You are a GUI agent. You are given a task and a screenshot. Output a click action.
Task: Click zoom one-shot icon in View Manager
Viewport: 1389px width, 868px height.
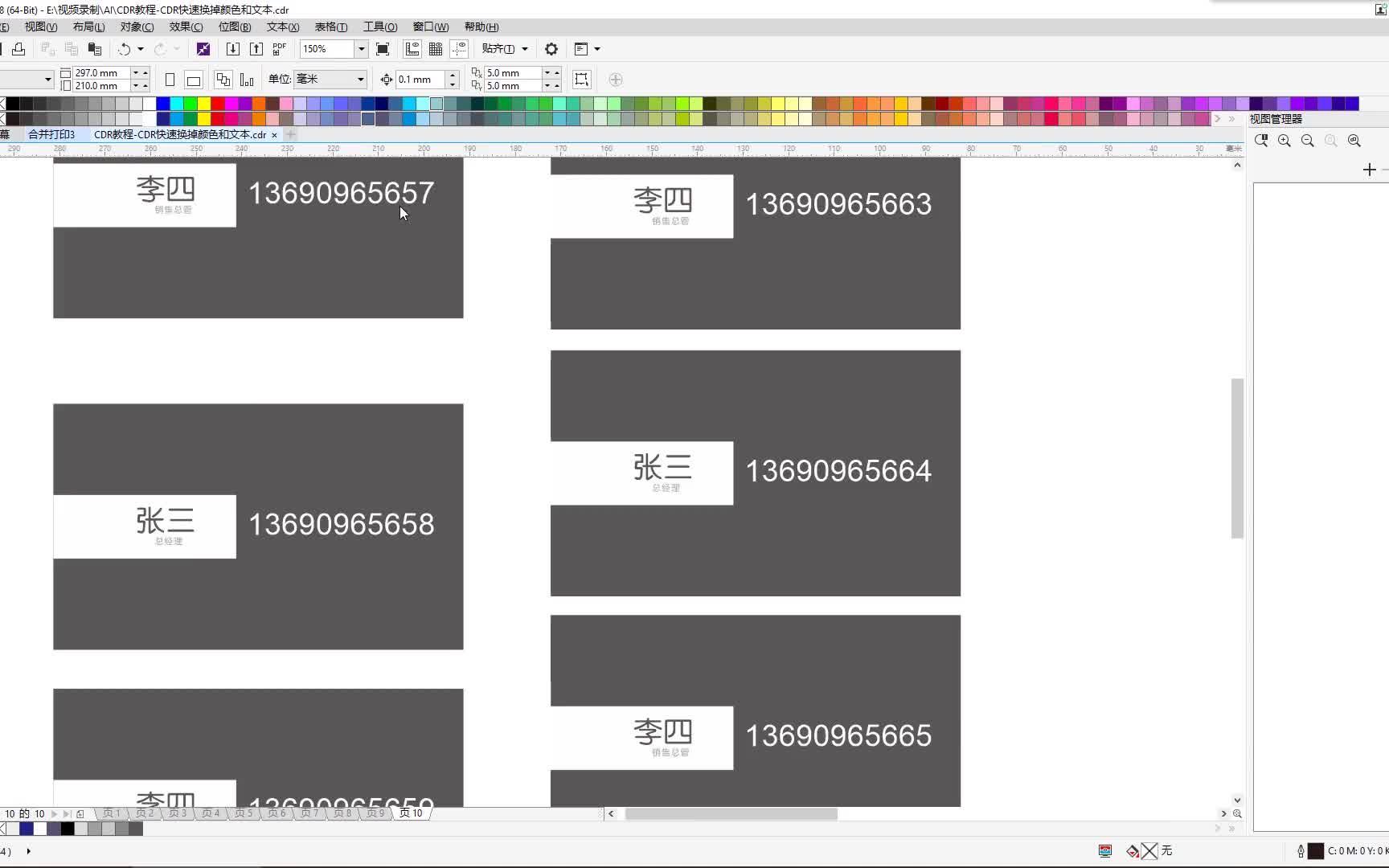coord(1261,141)
